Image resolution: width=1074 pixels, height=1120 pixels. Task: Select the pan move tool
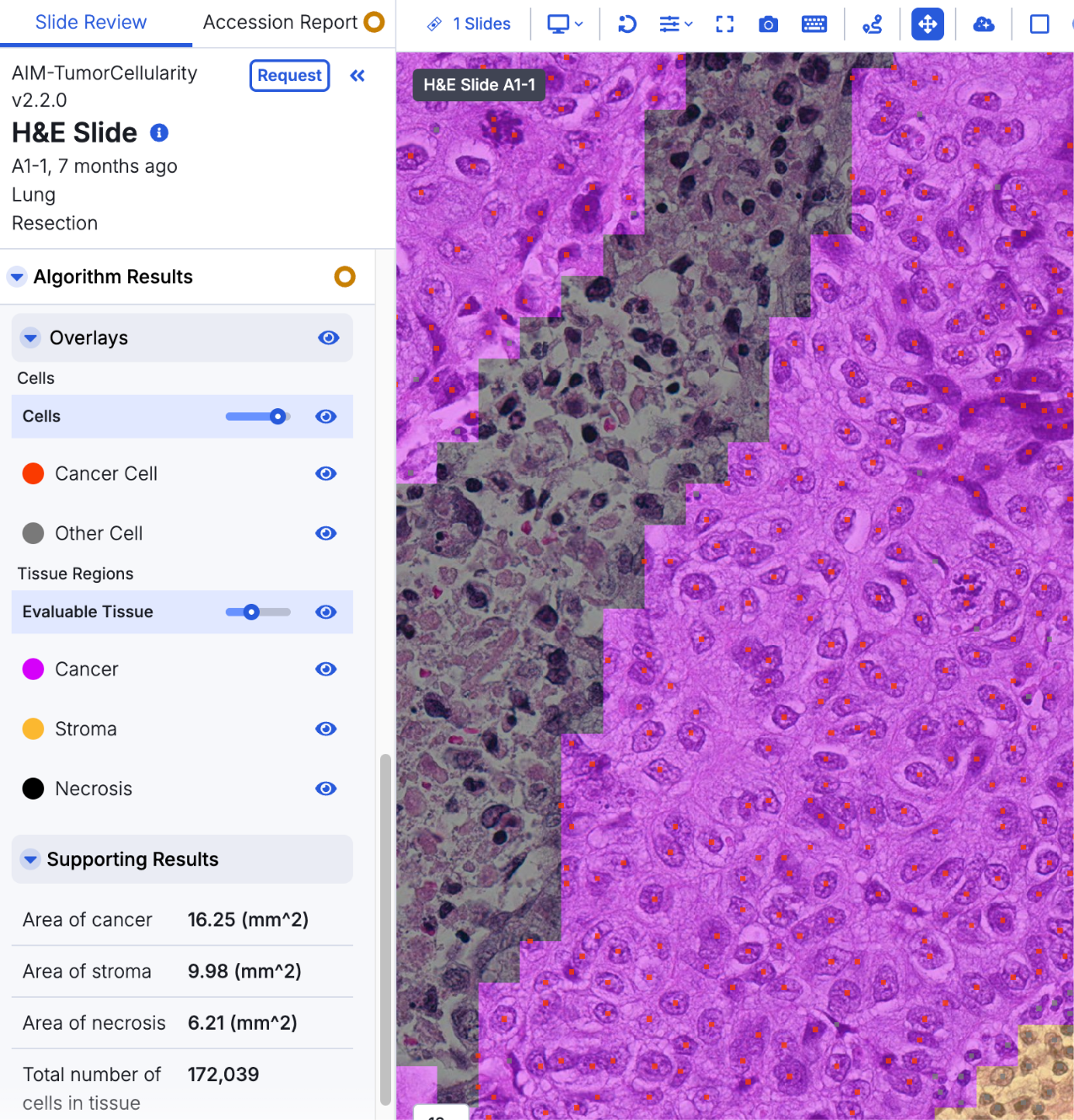927,24
